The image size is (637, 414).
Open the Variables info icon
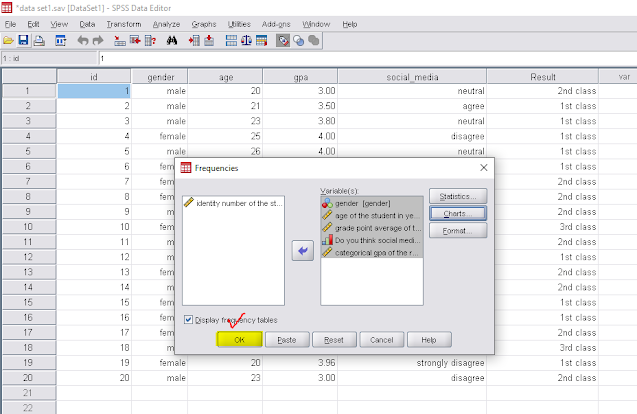[150, 41]
